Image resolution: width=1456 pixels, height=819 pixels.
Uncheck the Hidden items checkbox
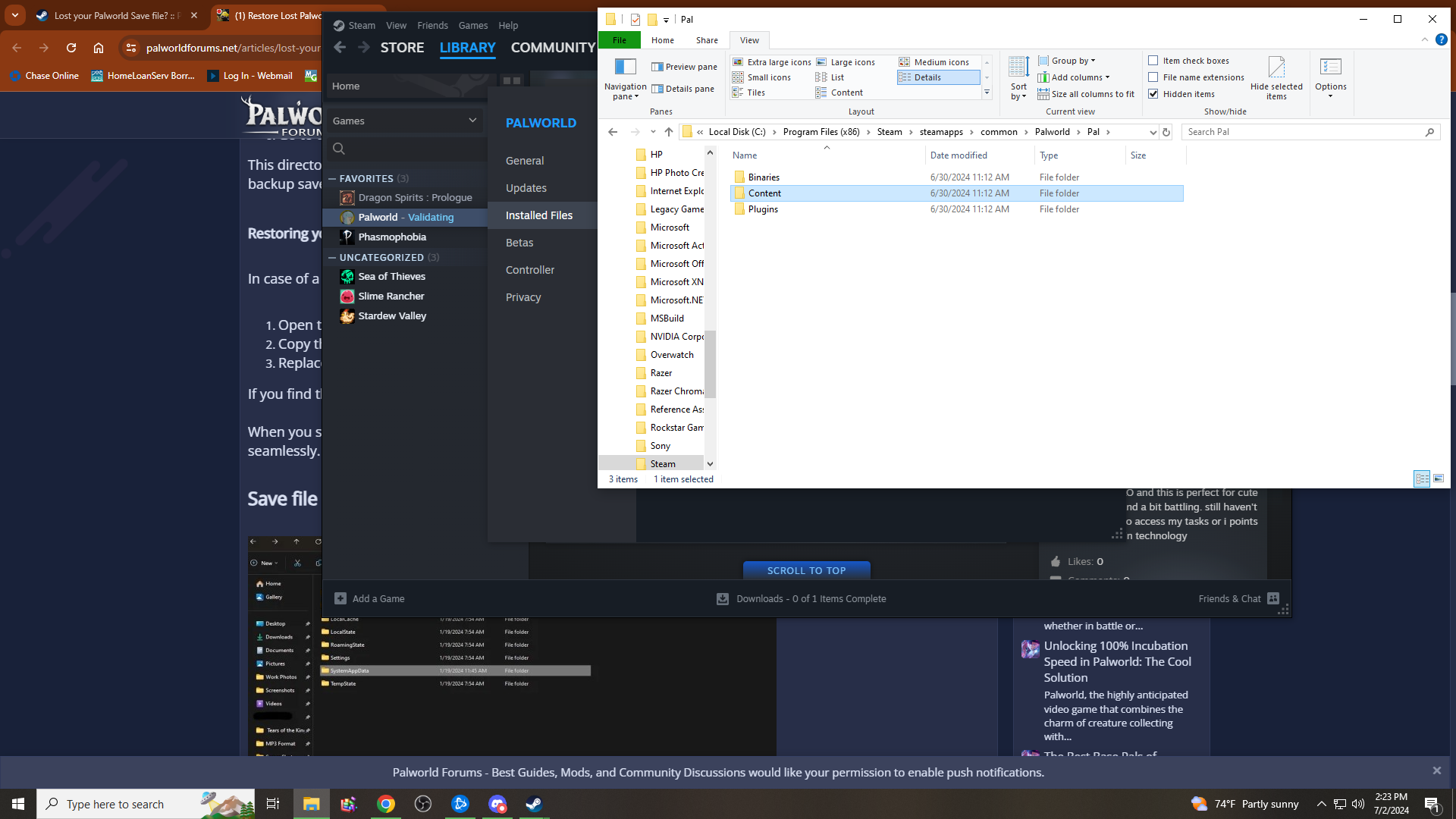[x=1153, y=94]
